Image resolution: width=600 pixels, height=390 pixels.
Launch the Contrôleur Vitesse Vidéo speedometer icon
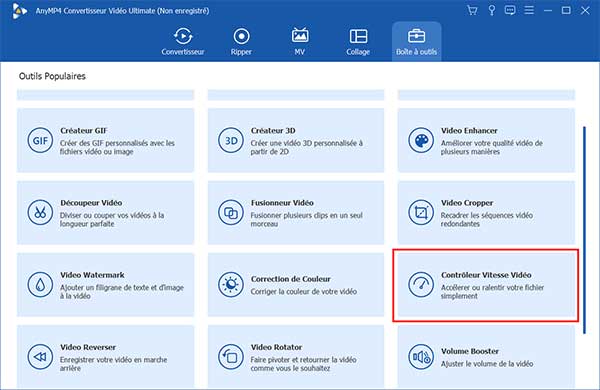[421, 285]
